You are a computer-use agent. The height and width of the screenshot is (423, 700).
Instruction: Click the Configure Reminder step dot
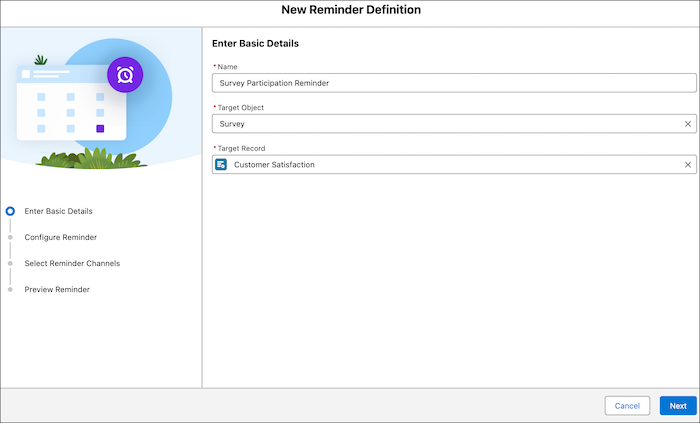(x=10, y=237)
